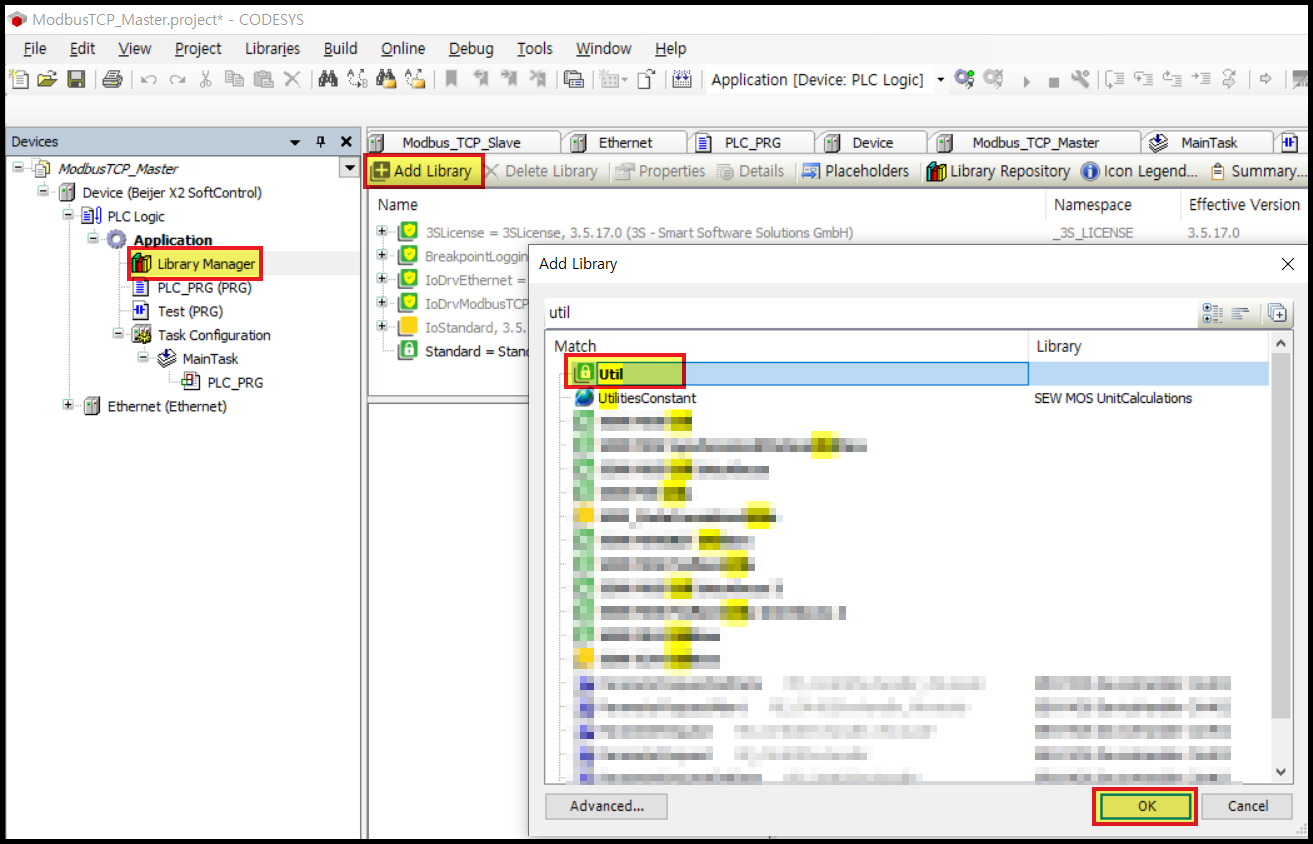Click the Placeholders toolbar button

(855, 171)
